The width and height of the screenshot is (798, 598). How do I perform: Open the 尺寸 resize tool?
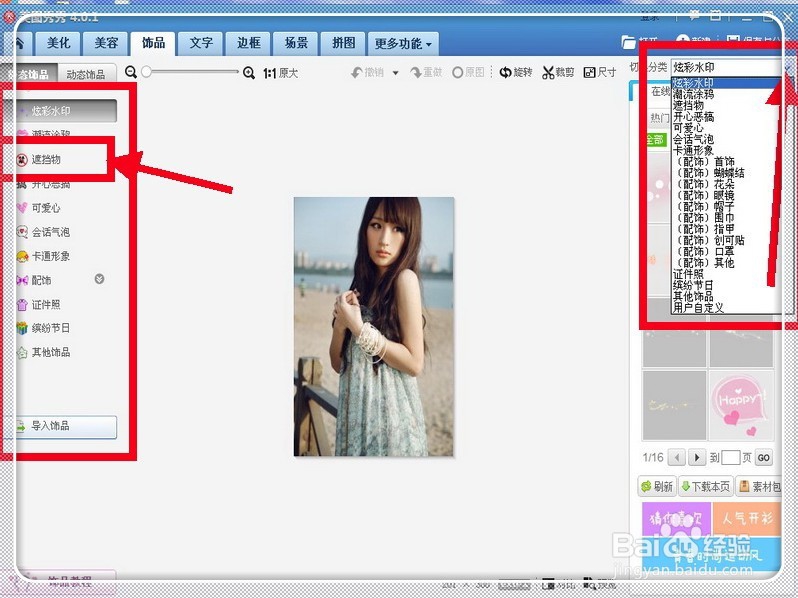click(600, 72)
